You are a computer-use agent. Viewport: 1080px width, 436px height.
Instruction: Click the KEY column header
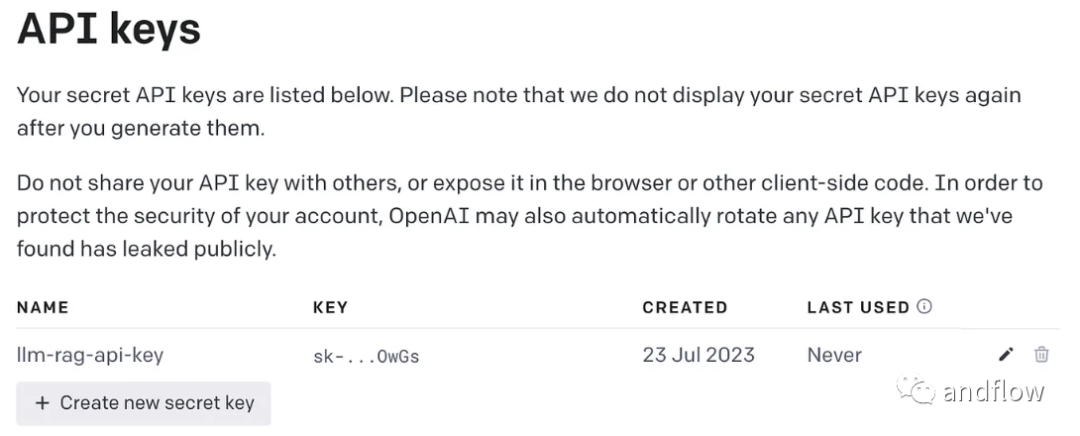330,308
